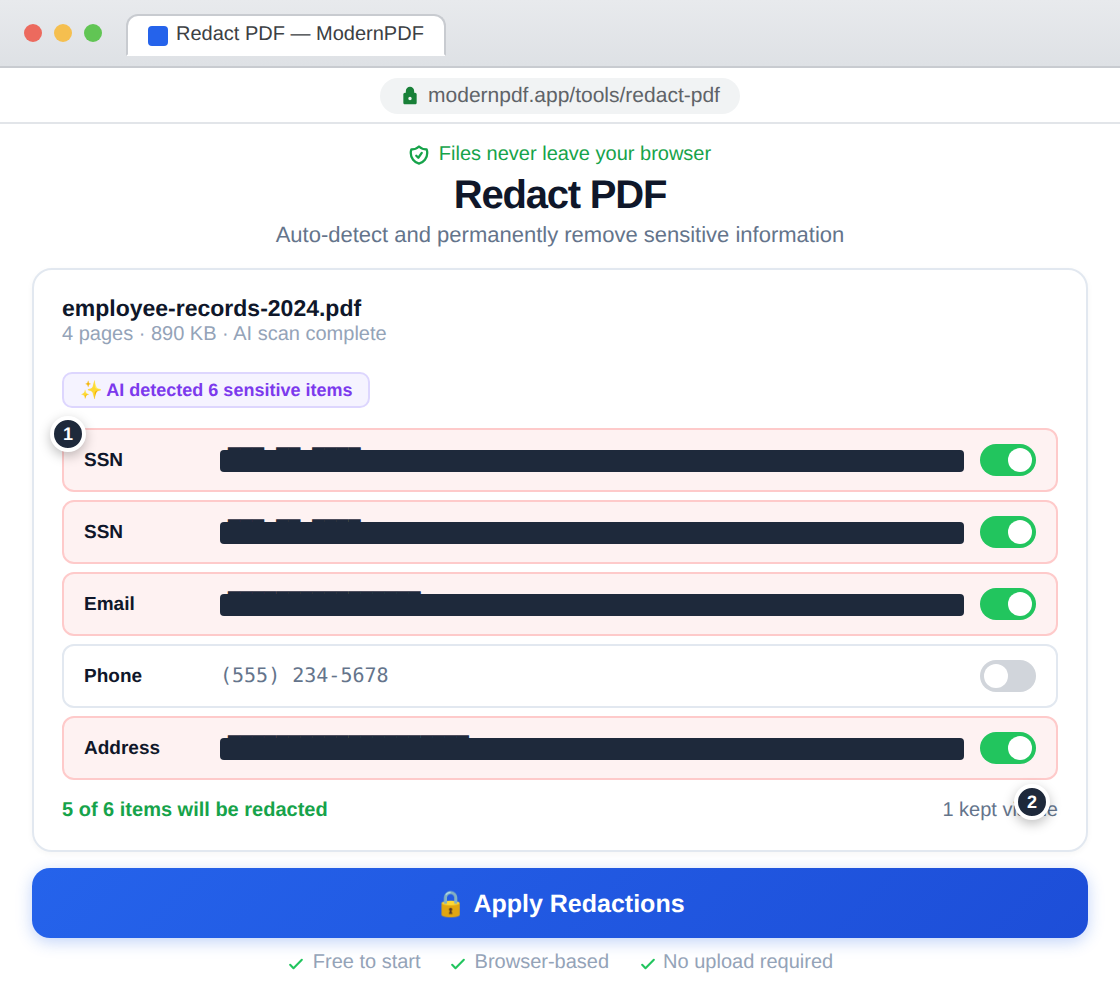Screen dimensions: 1120x988
Task: Click the numbered marker 1 near the SSN row
Action: pos(67,433)
